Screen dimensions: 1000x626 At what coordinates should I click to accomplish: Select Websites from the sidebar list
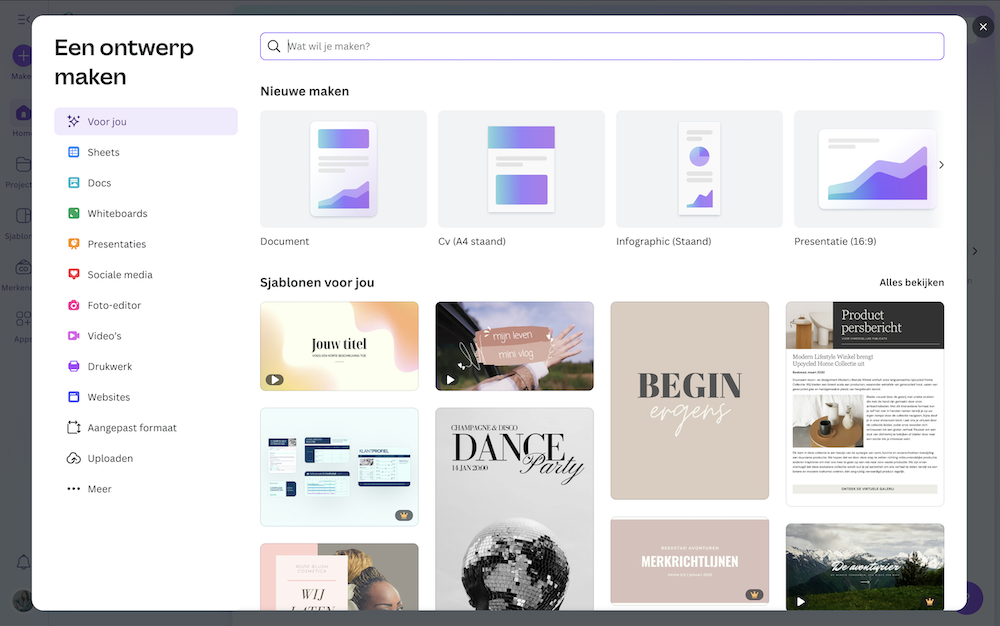[108, 397]
